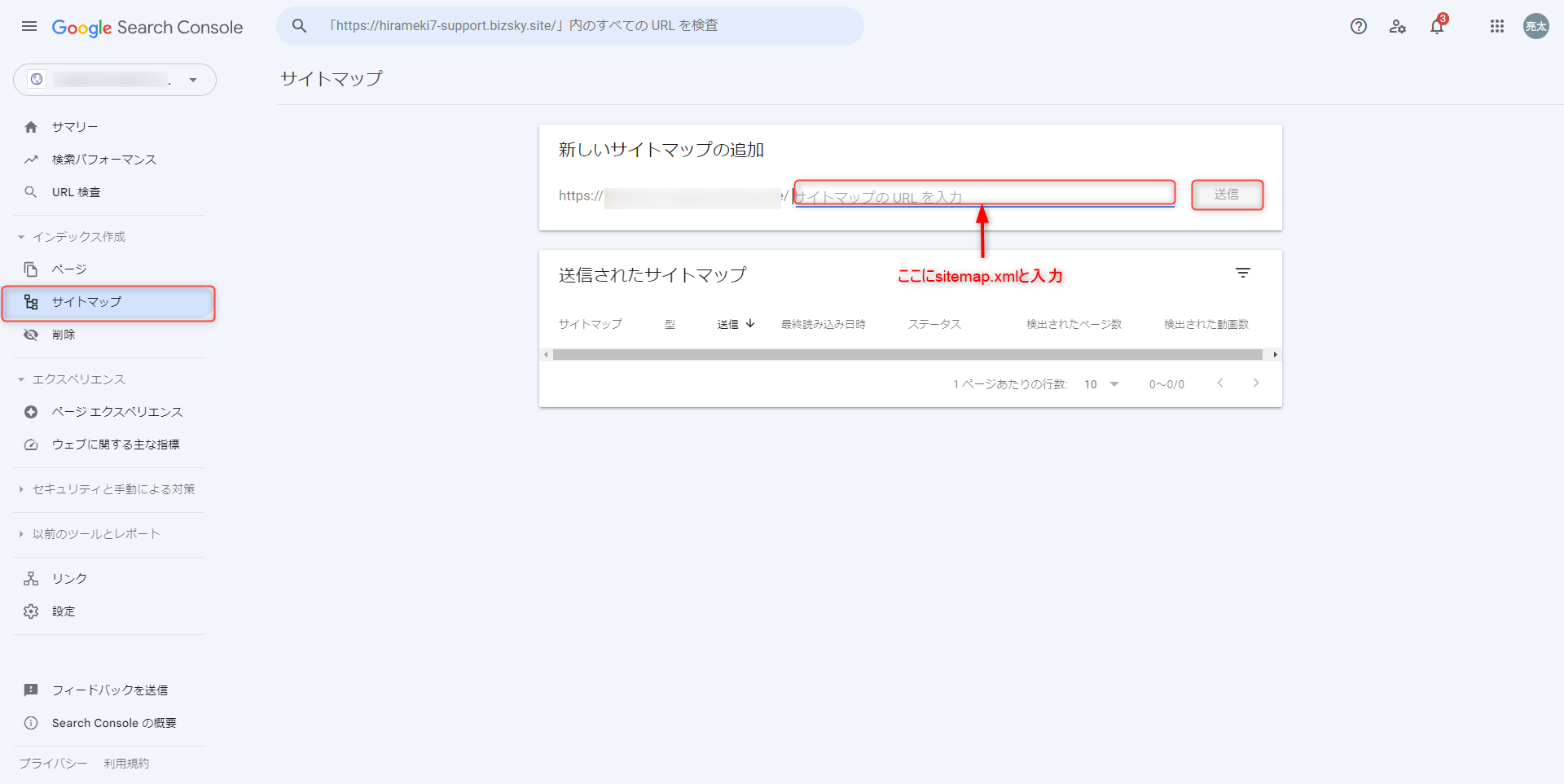
Task: Click the table horizontal scrollbar
Action: 907,355
